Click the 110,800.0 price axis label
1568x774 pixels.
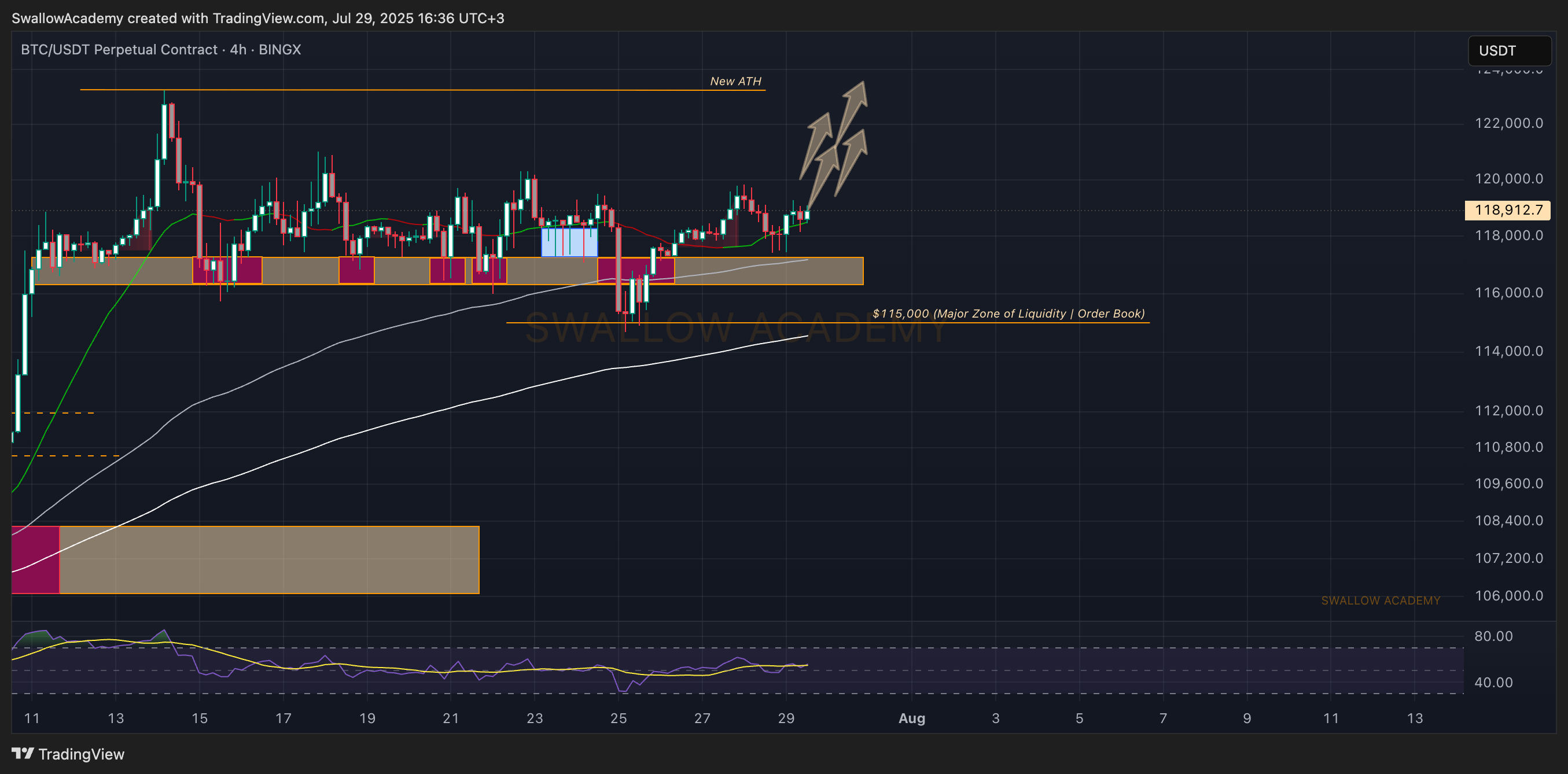(1508, 447)
